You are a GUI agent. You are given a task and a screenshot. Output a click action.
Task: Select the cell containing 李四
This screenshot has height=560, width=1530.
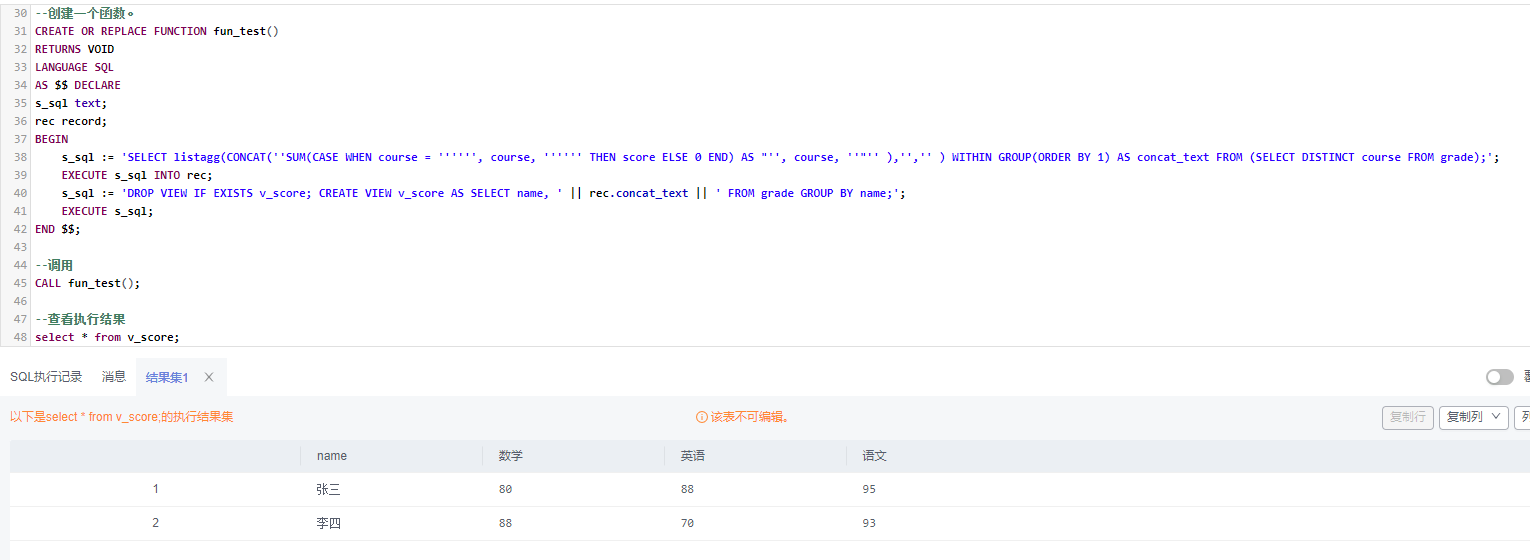click(x=329, y=524)
